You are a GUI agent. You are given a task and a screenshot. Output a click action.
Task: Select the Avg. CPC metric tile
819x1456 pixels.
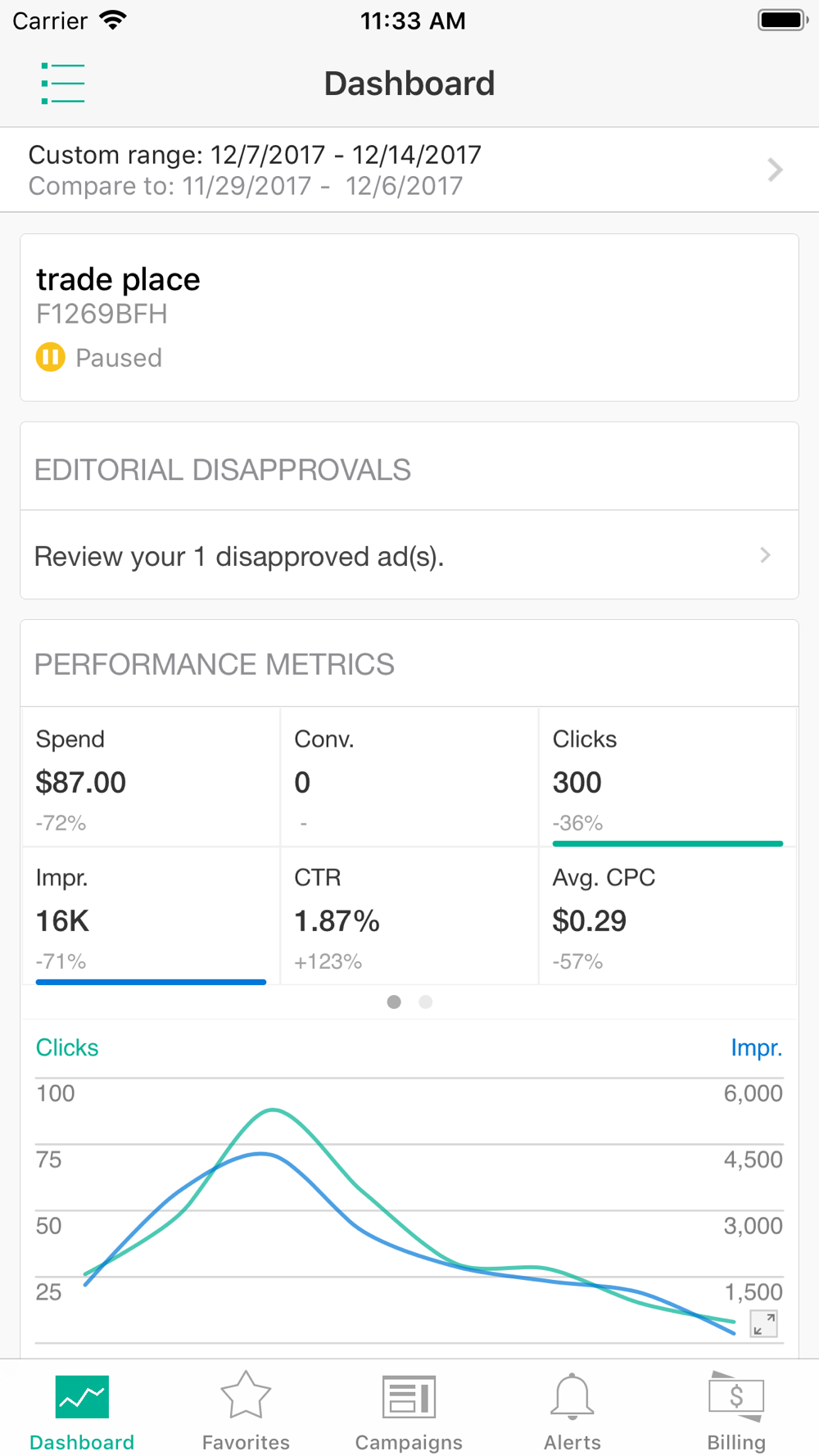667,916
